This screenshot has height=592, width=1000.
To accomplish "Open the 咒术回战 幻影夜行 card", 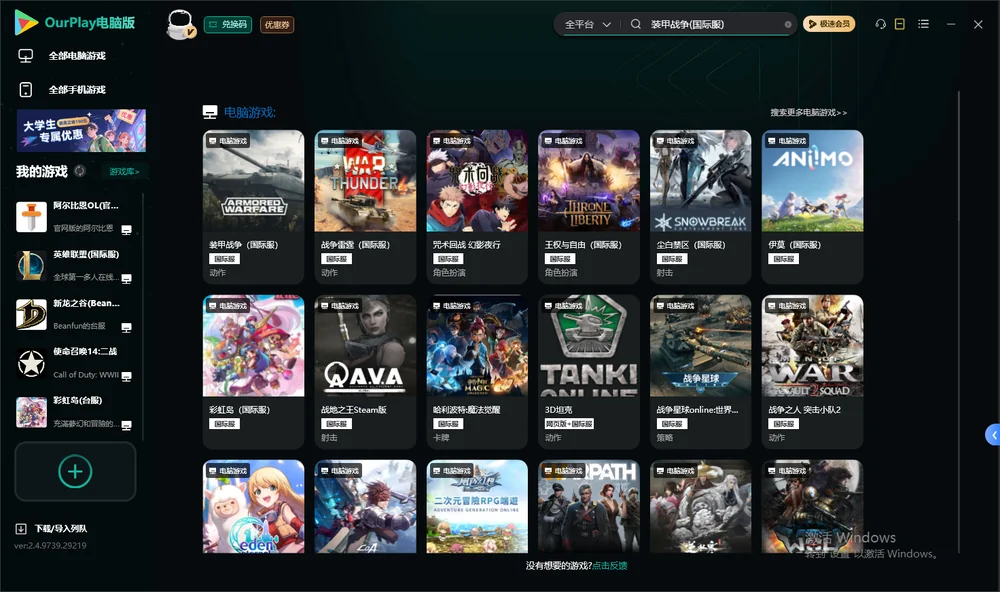I will 477,207.
